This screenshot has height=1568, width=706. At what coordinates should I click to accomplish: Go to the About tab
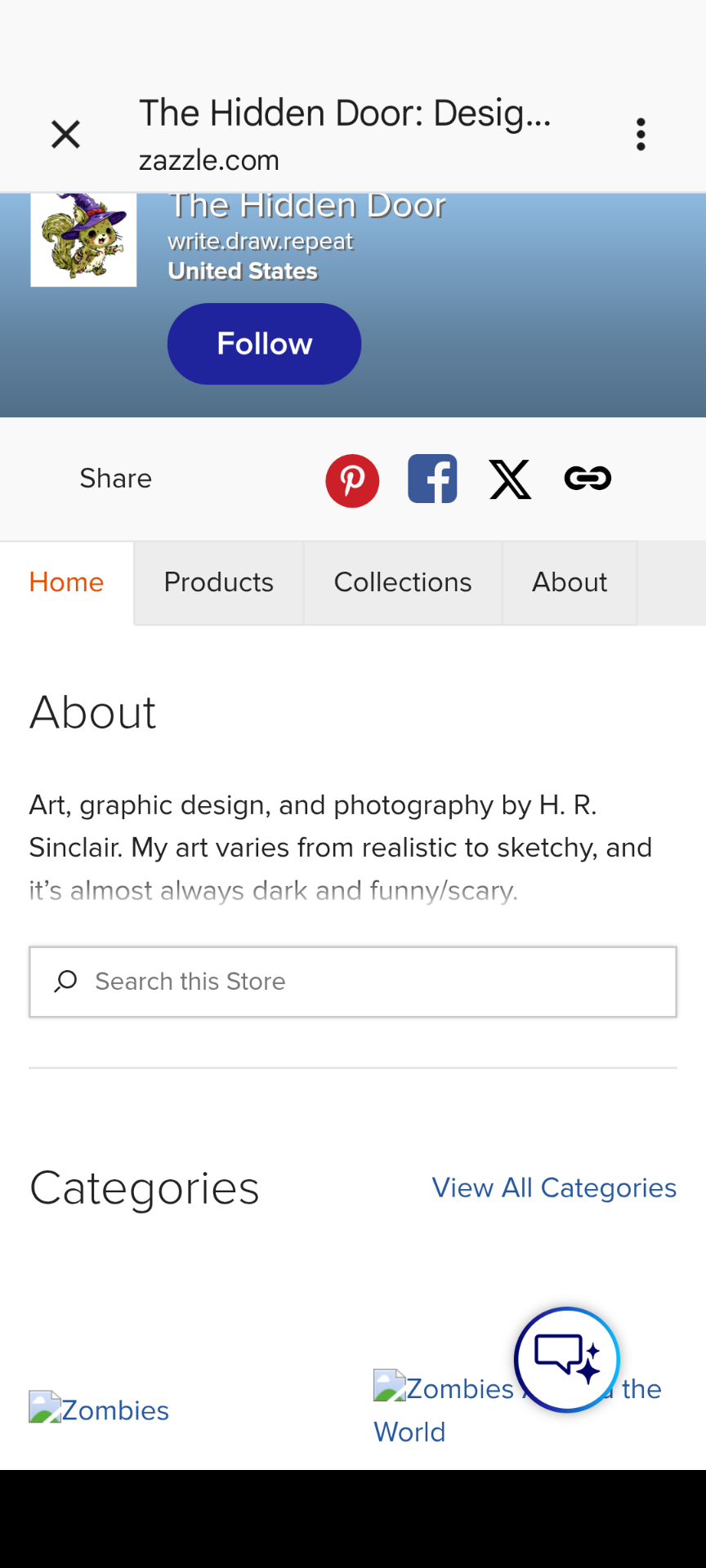click(x=570, y=582)
